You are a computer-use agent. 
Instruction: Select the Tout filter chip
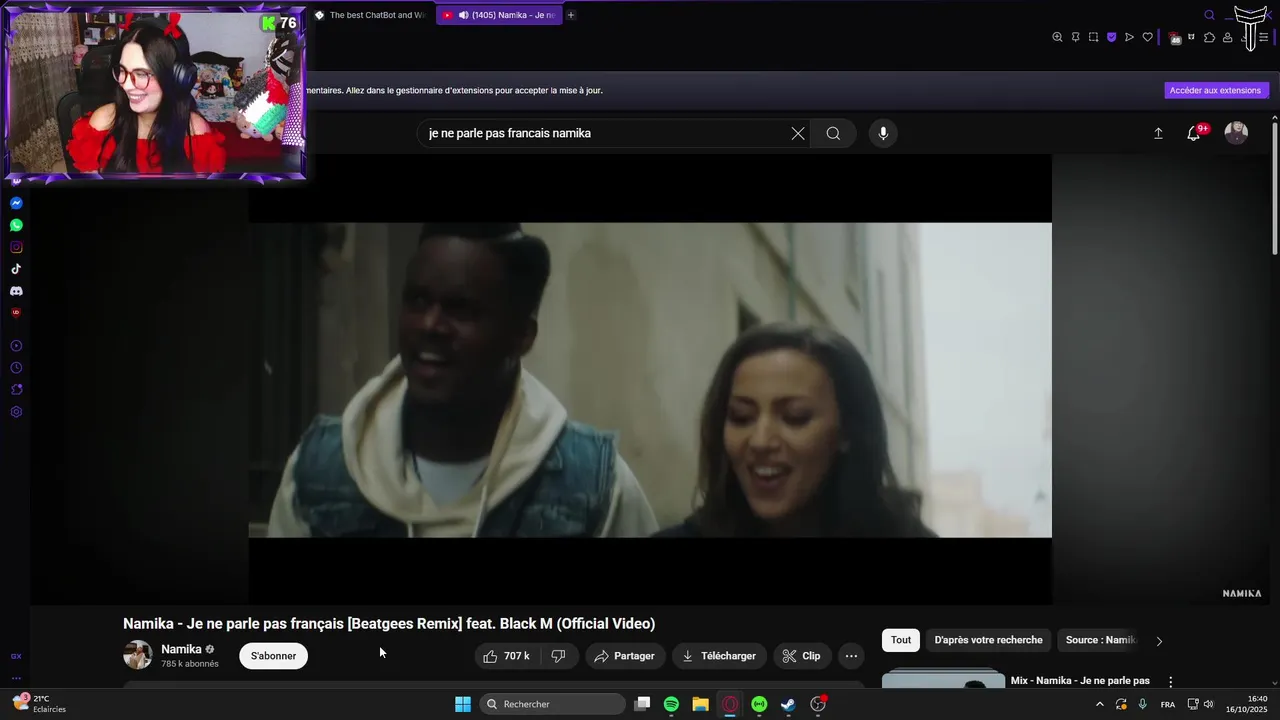901,640
